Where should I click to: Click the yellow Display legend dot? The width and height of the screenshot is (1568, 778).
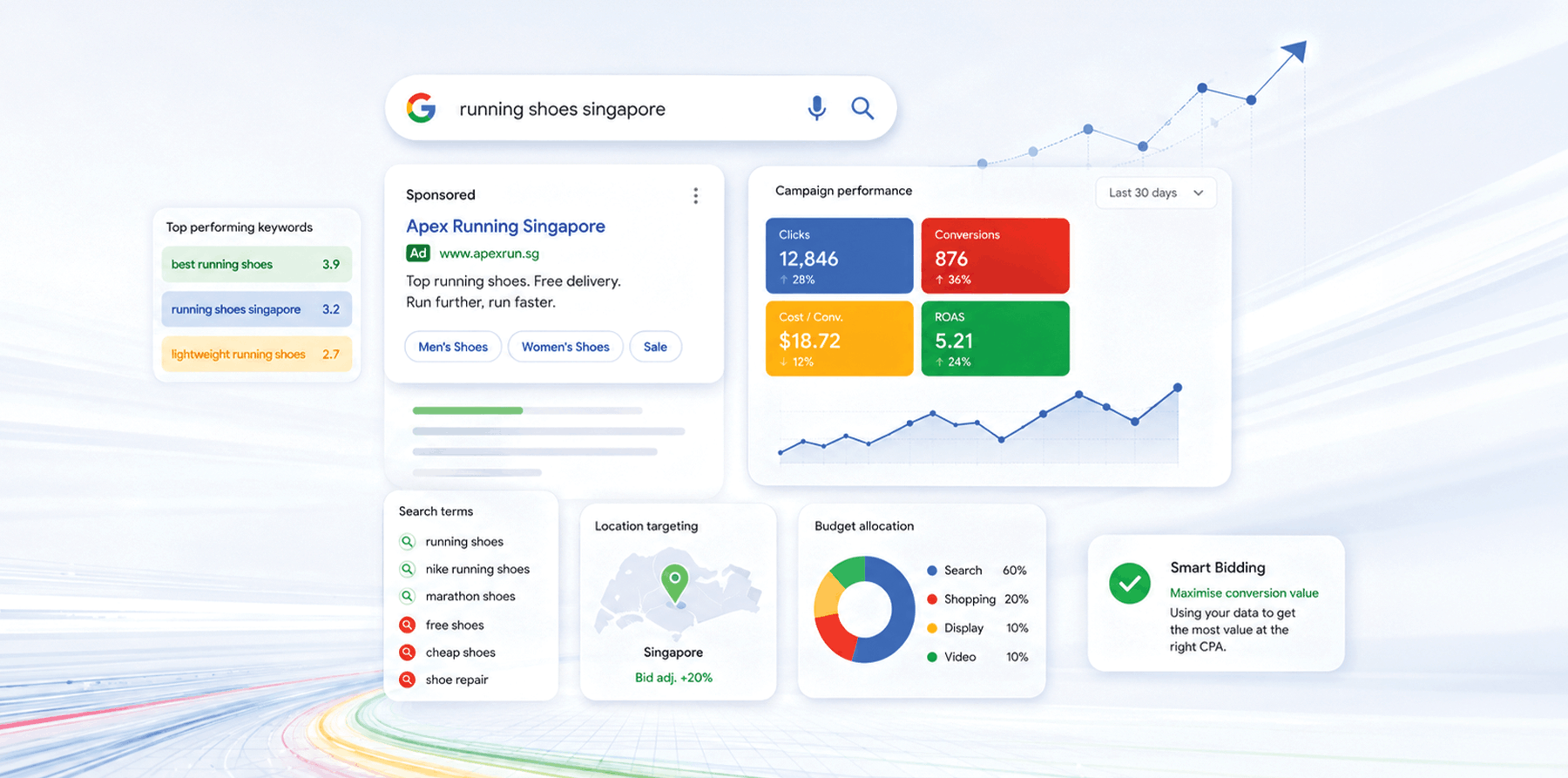[932, 628]
